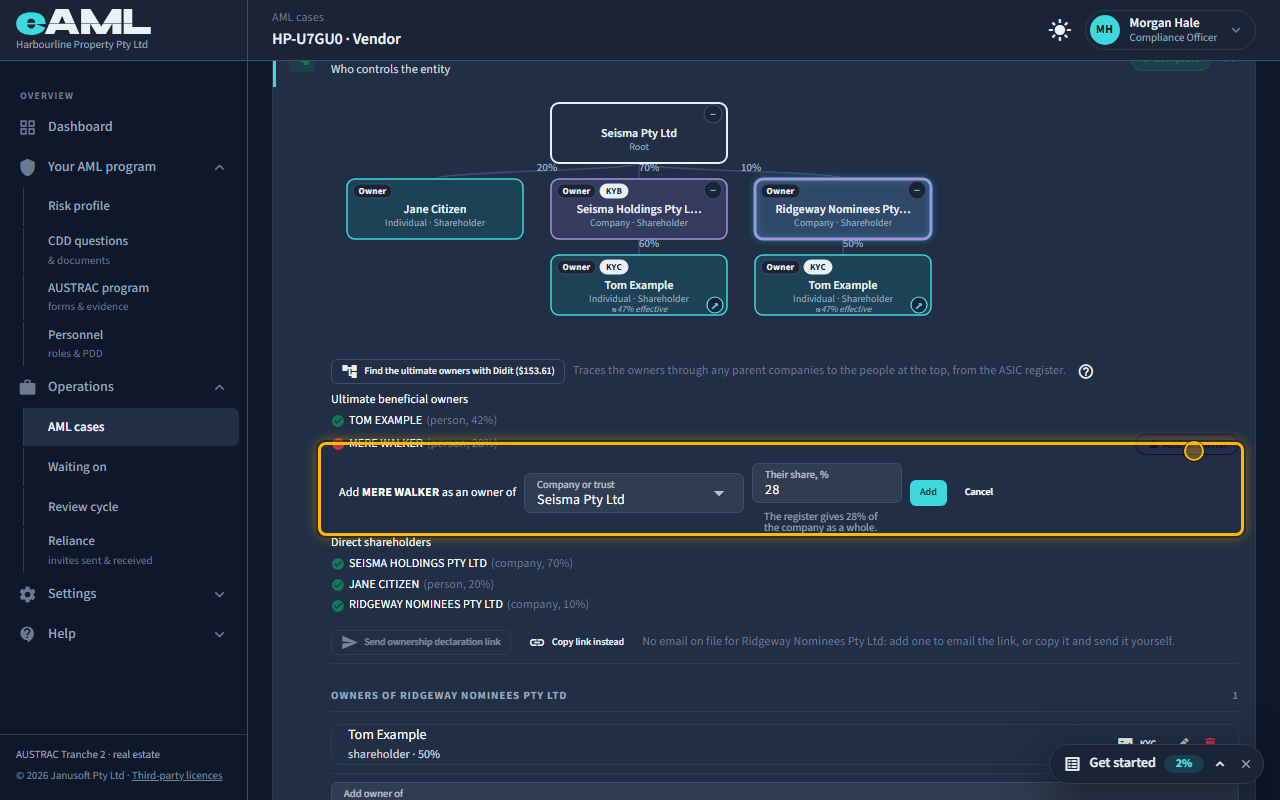Viewport: 1280px width, 800px height.
Task: Click the Help question-mark icon in sidebar
Action: [28, 634]
